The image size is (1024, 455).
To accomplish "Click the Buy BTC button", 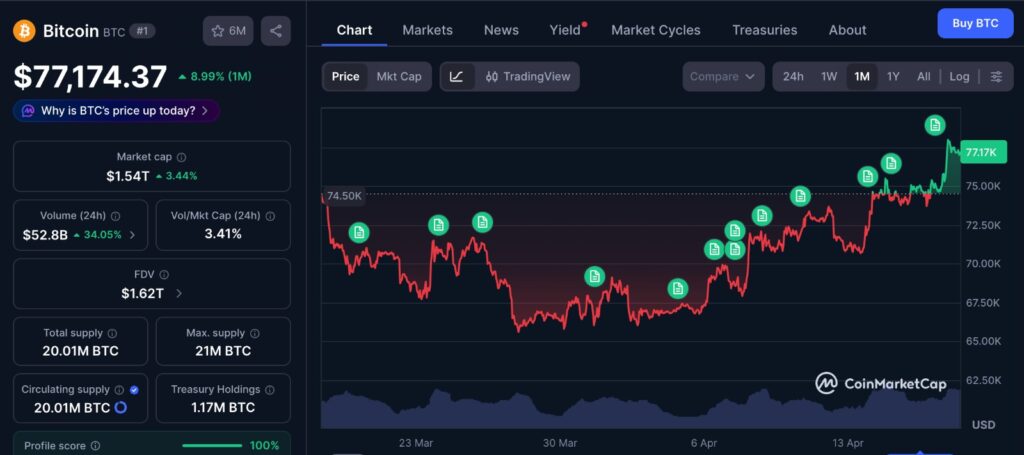I will point(976,24).
